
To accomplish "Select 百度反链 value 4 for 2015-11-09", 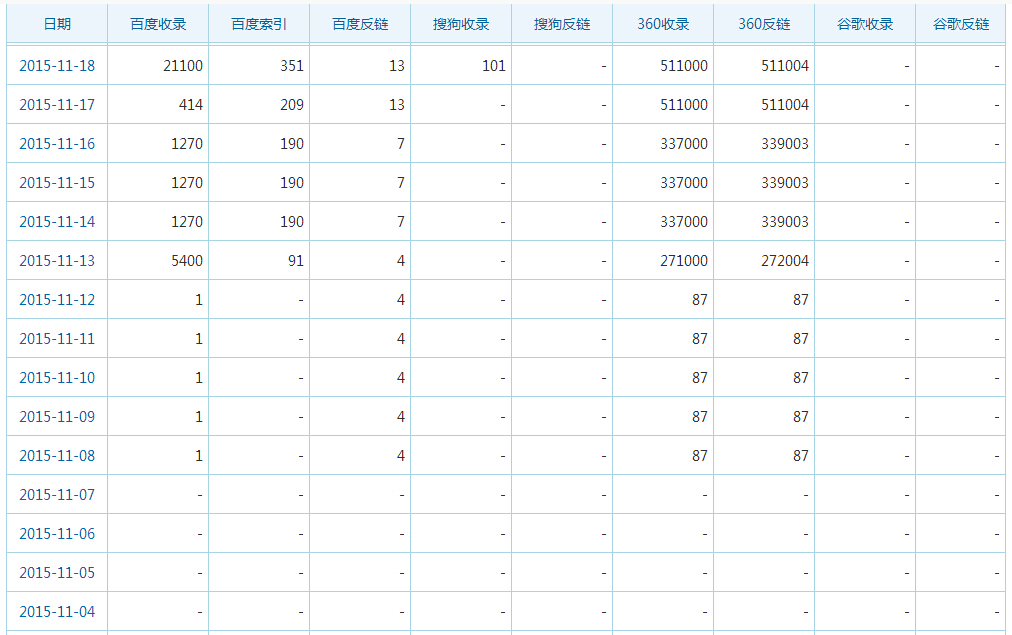I will 401,417.
